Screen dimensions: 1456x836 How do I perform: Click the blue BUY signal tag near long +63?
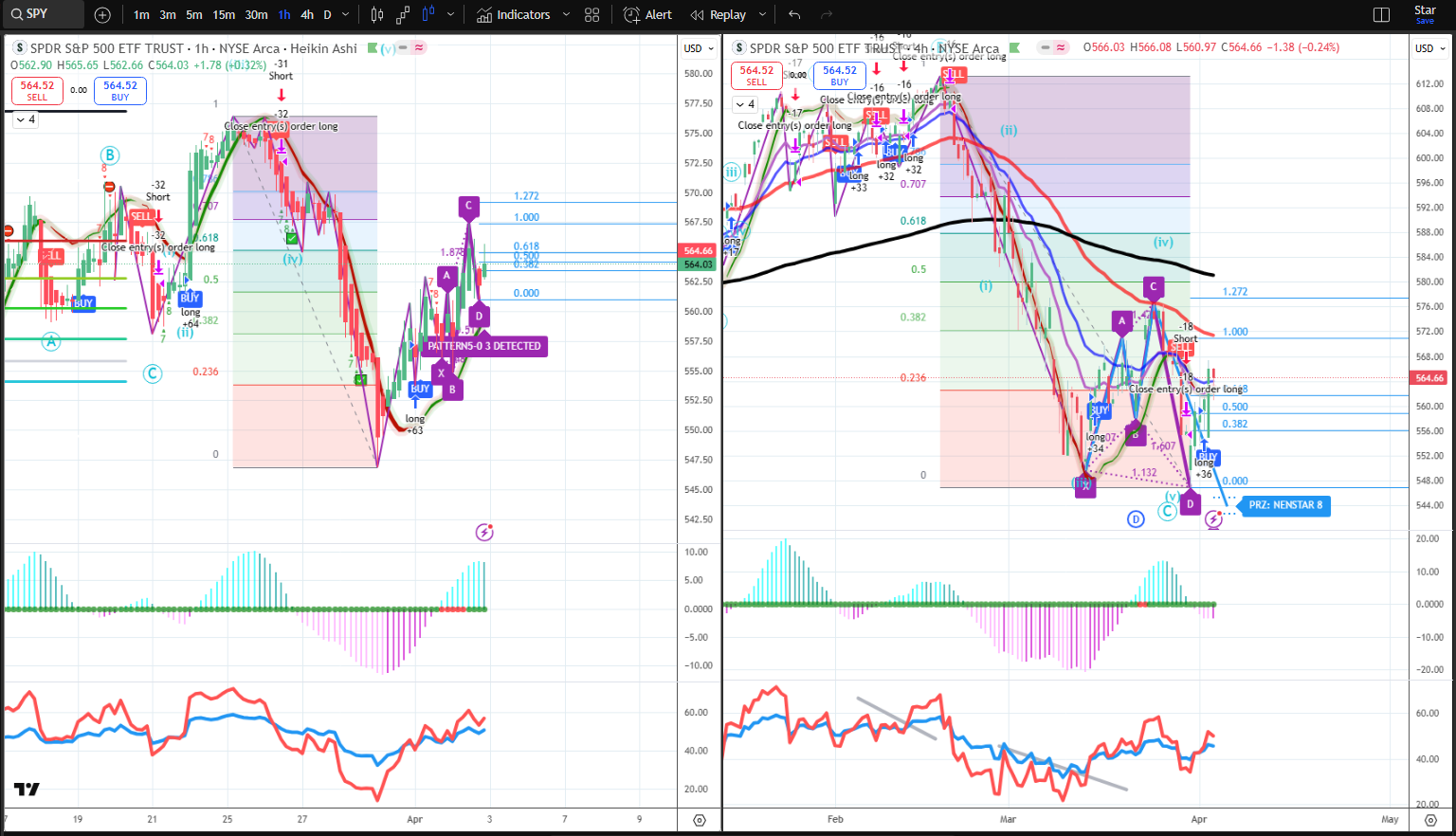pyautogui.click(x=420, y=389)
